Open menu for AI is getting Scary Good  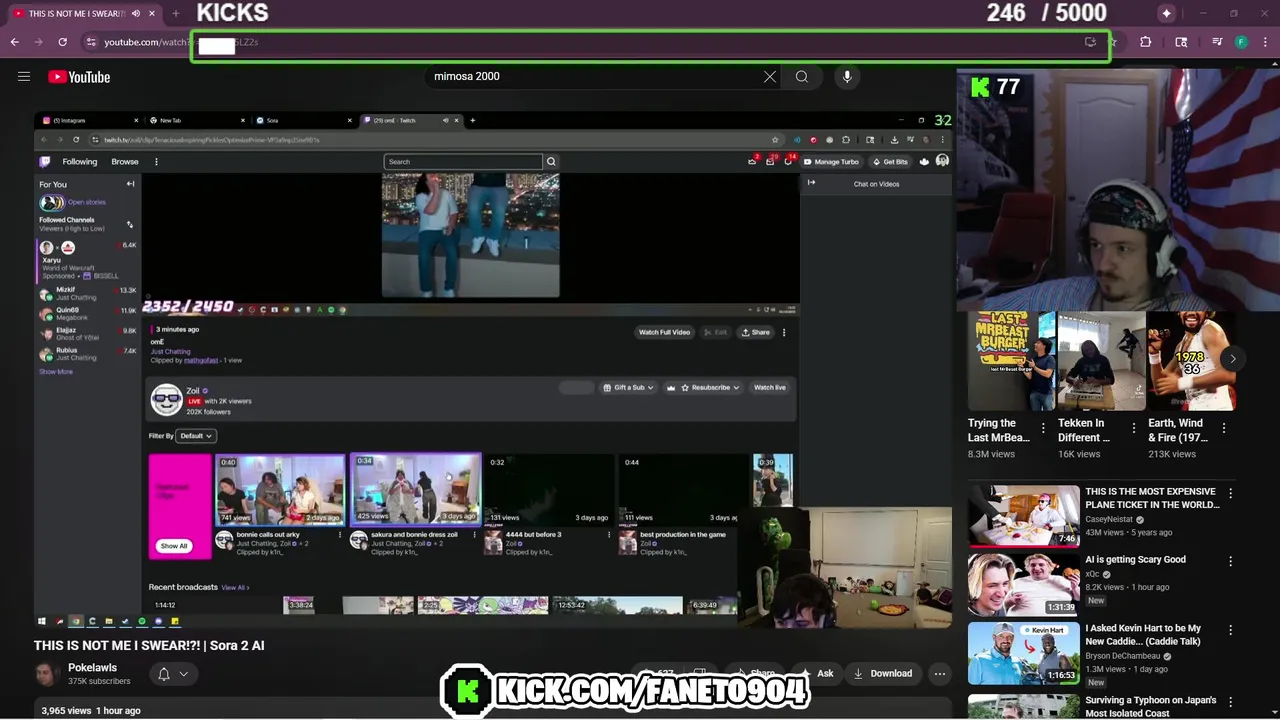(x=1230, y=562)
